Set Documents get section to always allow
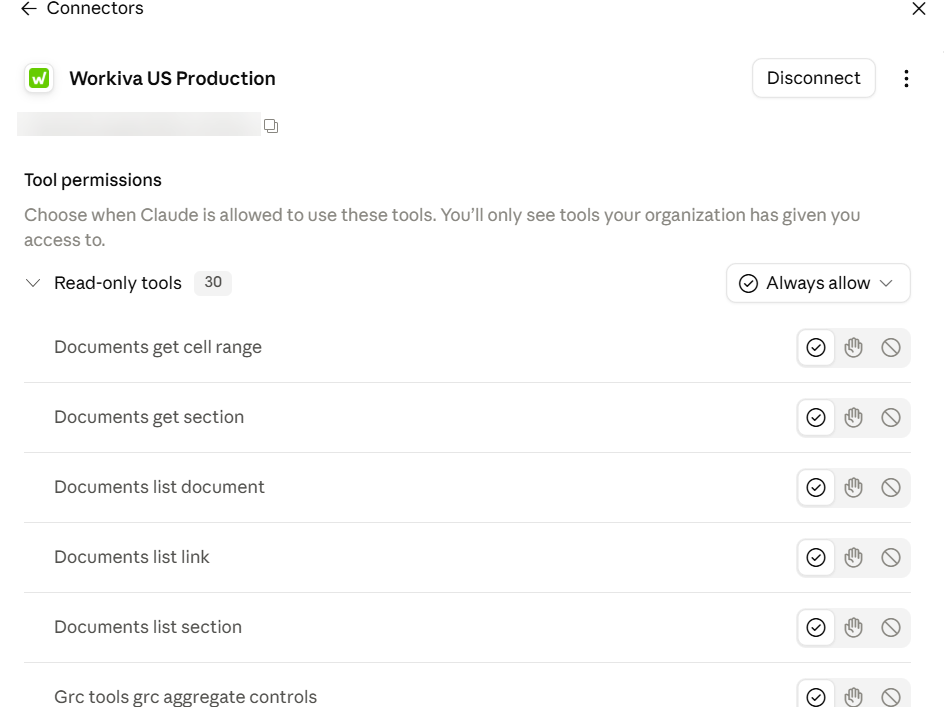944x707 pixels. point(816,417)
